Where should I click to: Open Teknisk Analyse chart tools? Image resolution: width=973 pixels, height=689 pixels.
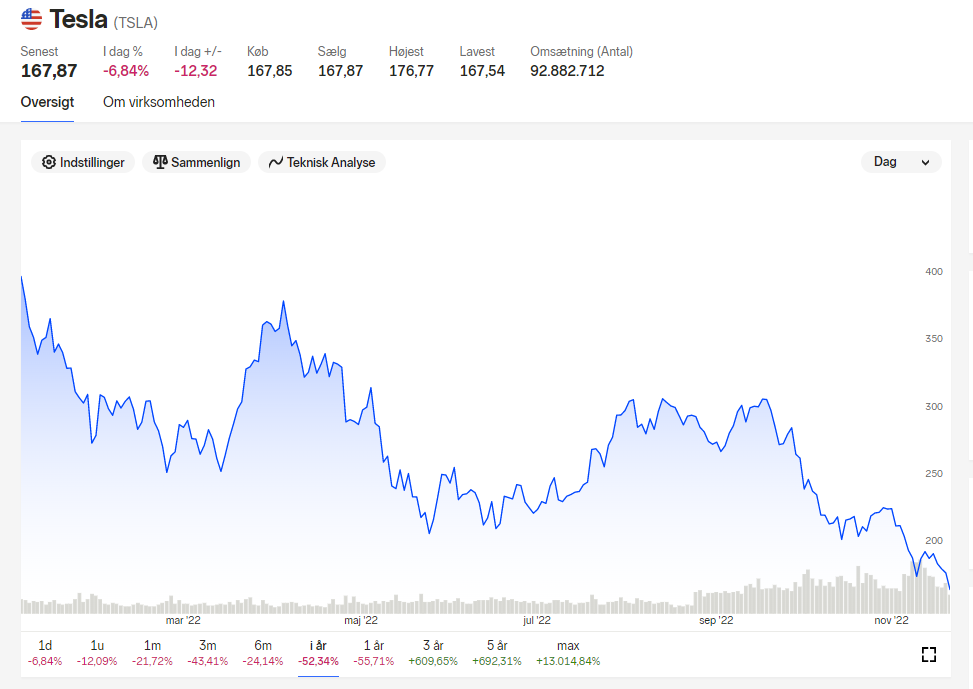click(321, 162)
